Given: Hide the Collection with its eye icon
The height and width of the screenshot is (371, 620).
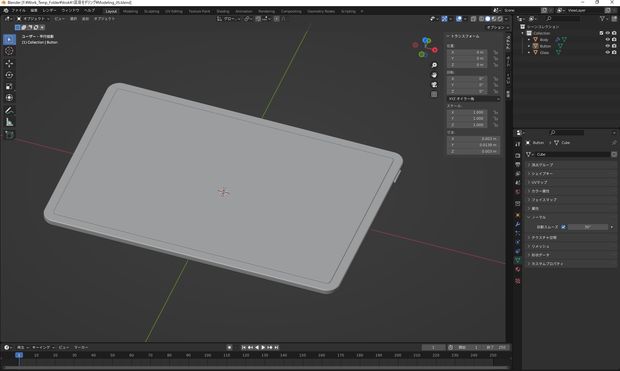Looking at the screenshot, I should tap(608, 33).
